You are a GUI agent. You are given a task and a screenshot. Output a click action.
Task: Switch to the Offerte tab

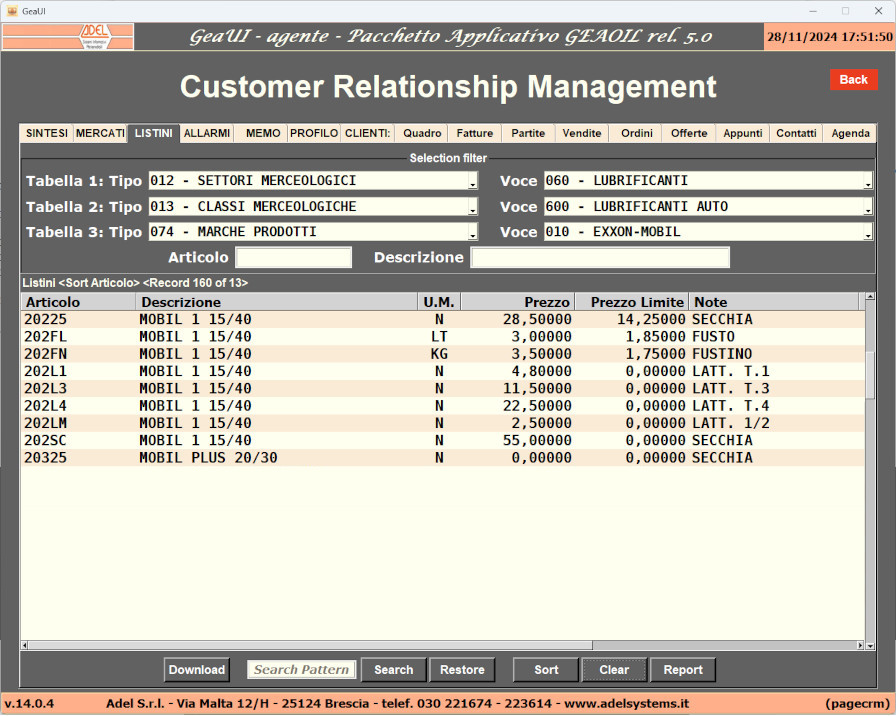tap(689, 133)
